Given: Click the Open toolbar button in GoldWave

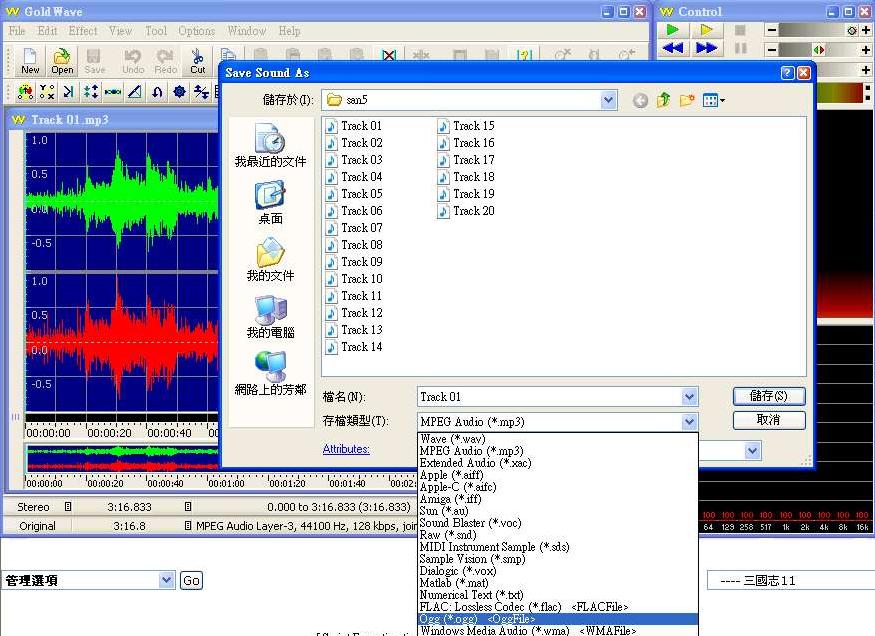Looking at the screenshot, I should click(x=62, y=61).
